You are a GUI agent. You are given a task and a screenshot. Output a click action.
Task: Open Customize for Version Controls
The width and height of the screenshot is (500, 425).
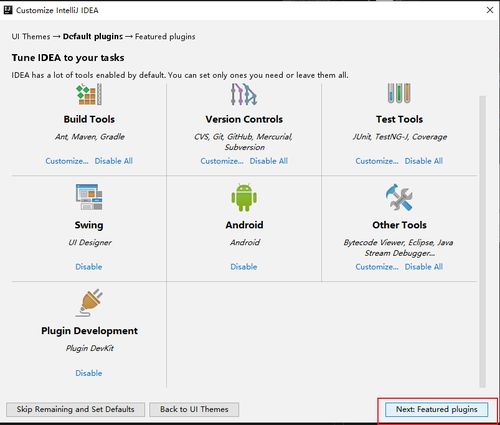(222, 161)
